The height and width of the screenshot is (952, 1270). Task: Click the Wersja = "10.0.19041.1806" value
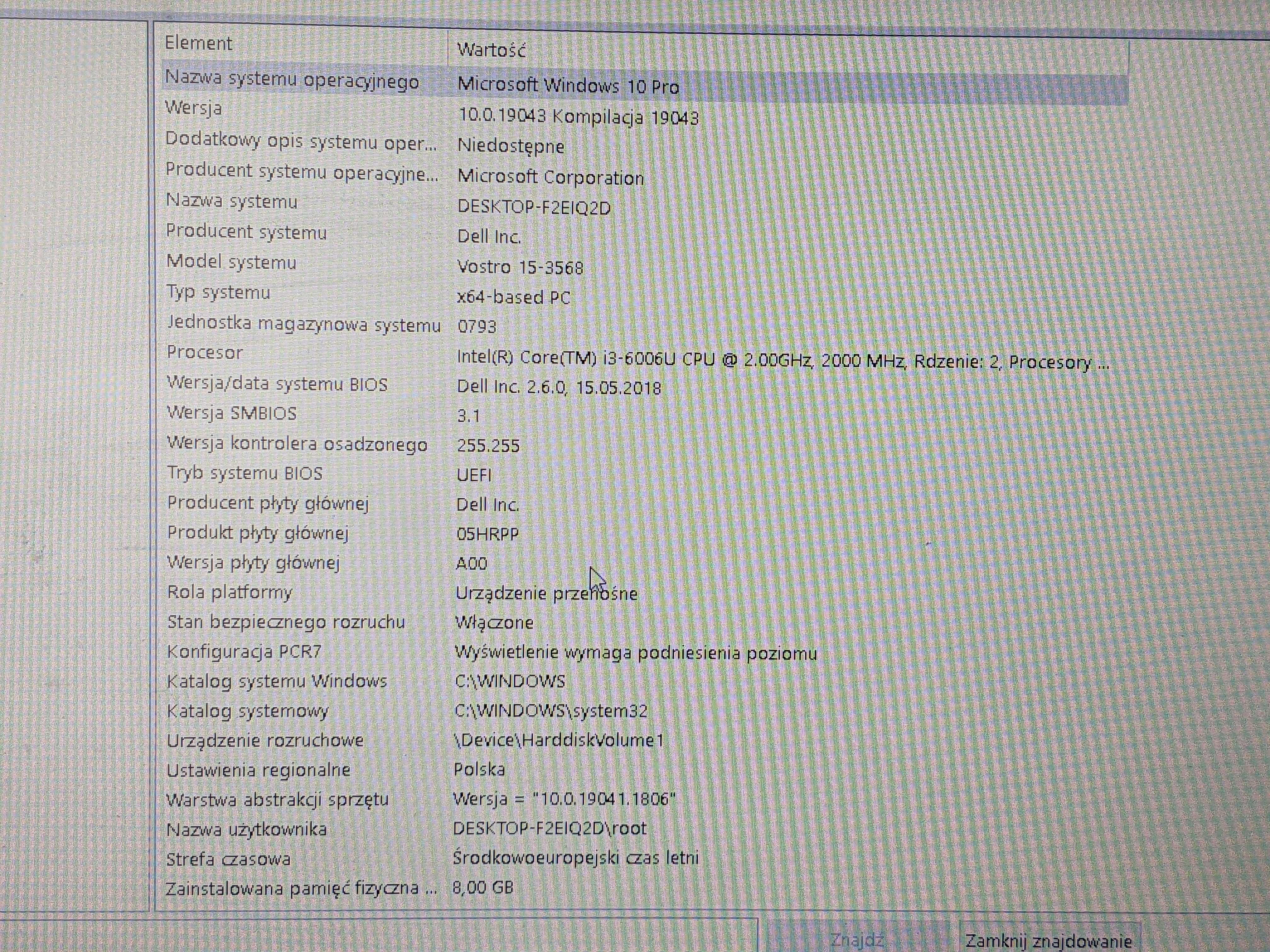click(x=564, y=799)
